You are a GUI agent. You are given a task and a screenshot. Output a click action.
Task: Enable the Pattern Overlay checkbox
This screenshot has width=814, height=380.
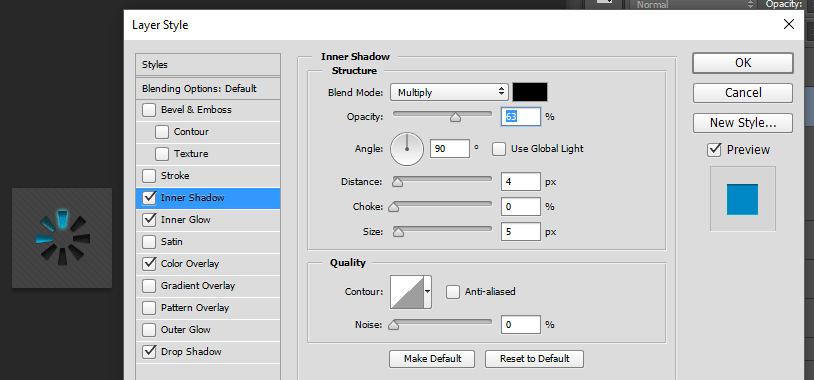pyautogui.click(x=149, y=308)
